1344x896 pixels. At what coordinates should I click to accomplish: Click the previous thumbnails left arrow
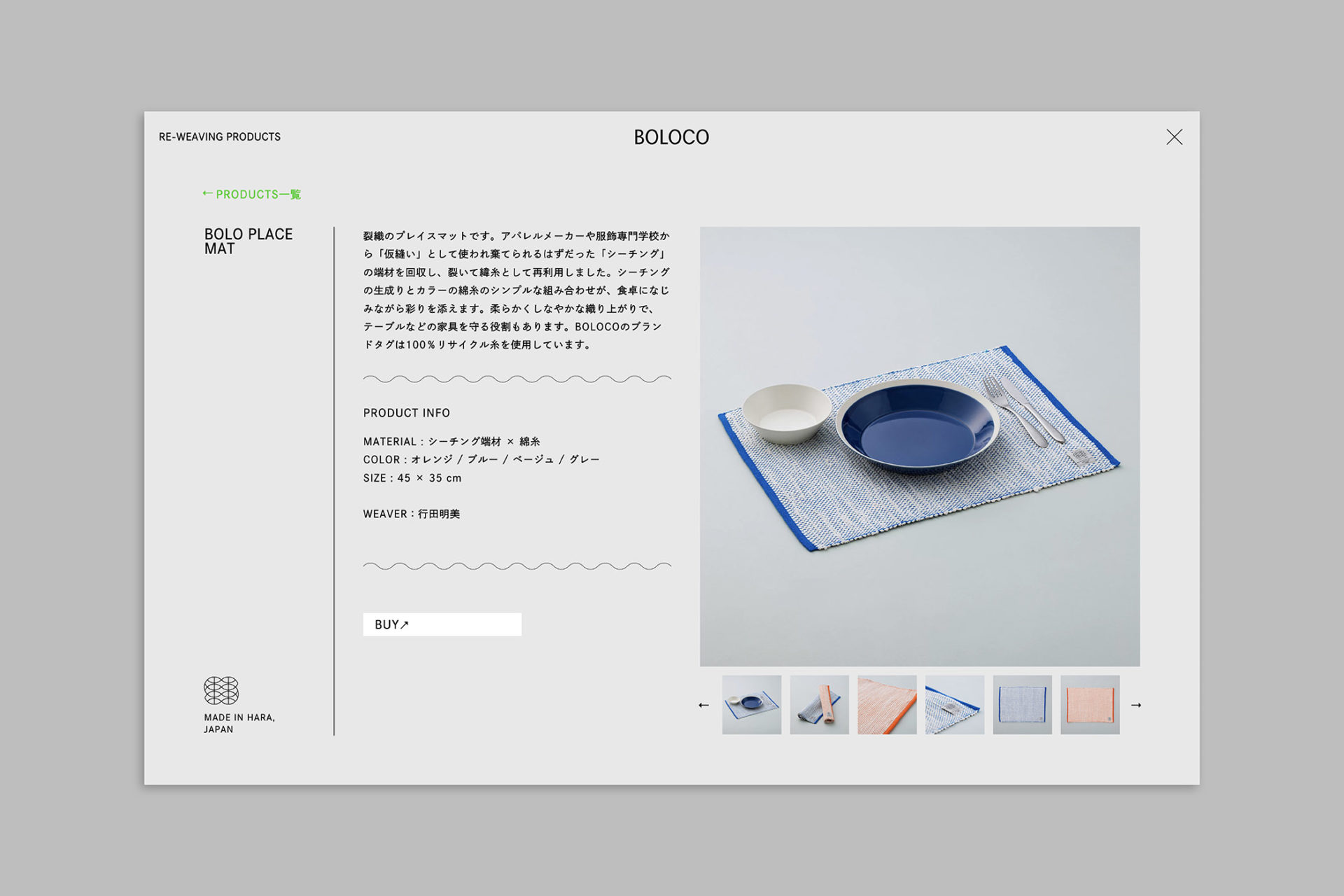click(703, 705)
